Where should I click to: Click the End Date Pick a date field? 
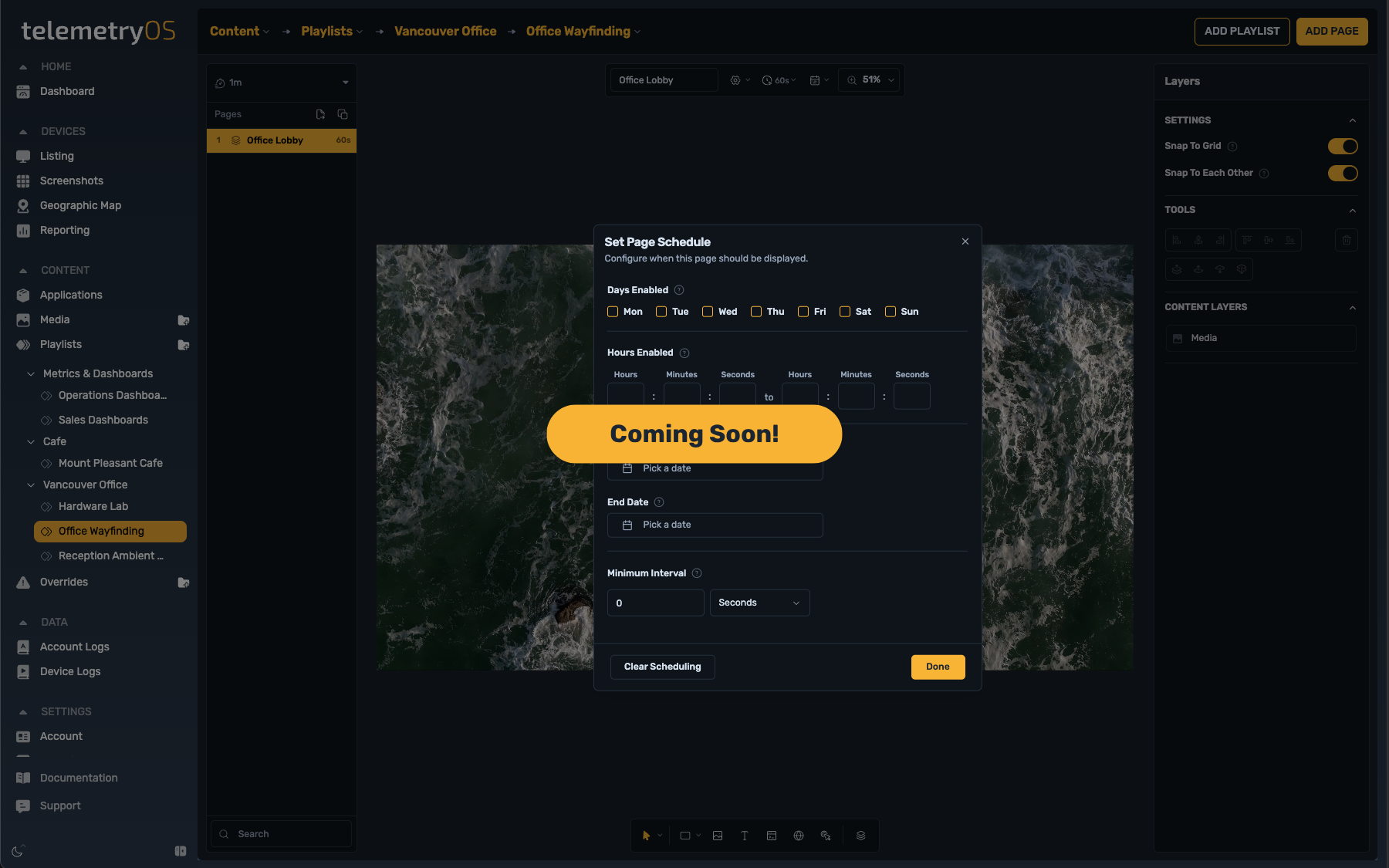[715, 525]
